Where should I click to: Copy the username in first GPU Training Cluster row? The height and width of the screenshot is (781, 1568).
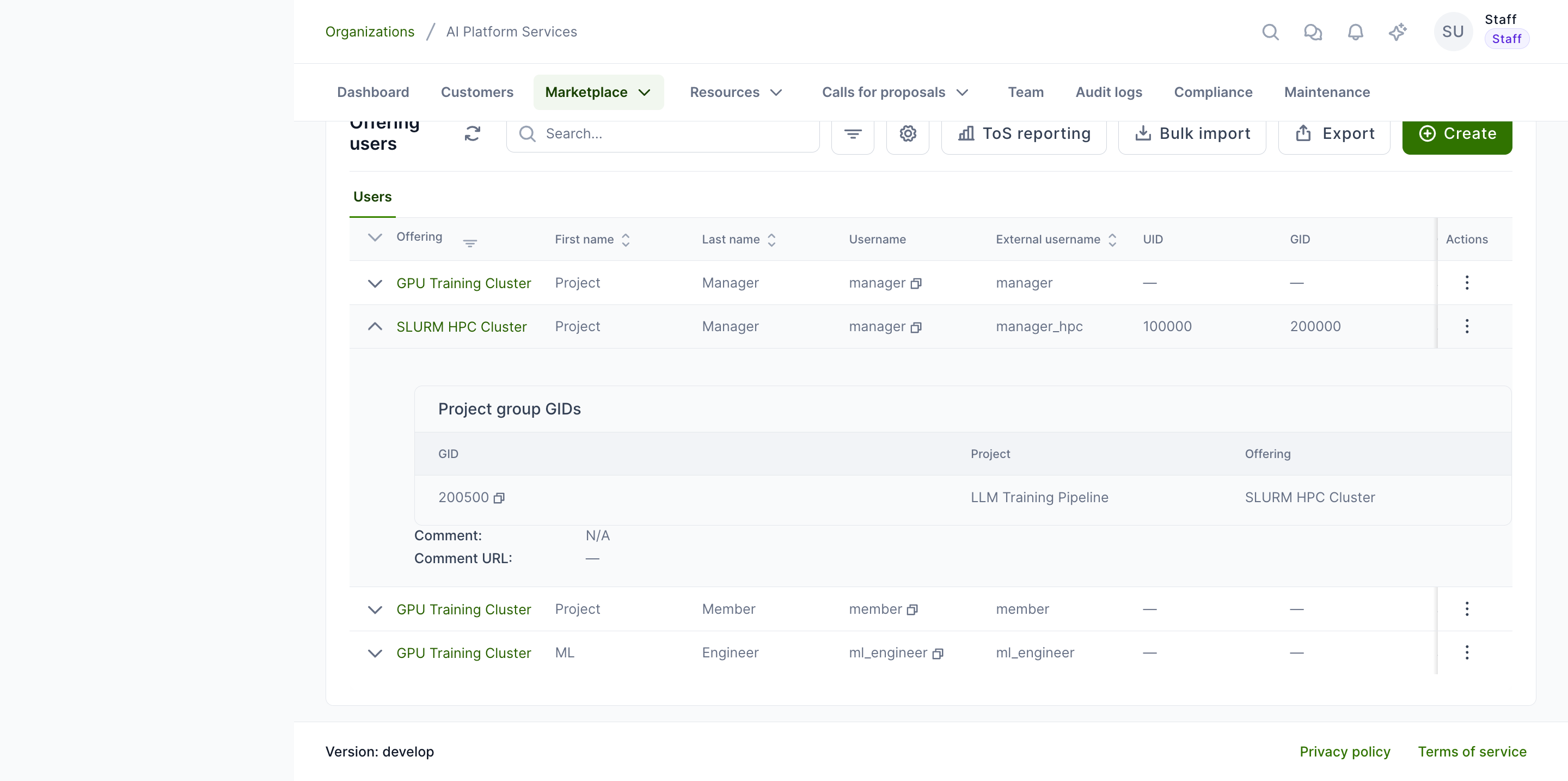915,284
